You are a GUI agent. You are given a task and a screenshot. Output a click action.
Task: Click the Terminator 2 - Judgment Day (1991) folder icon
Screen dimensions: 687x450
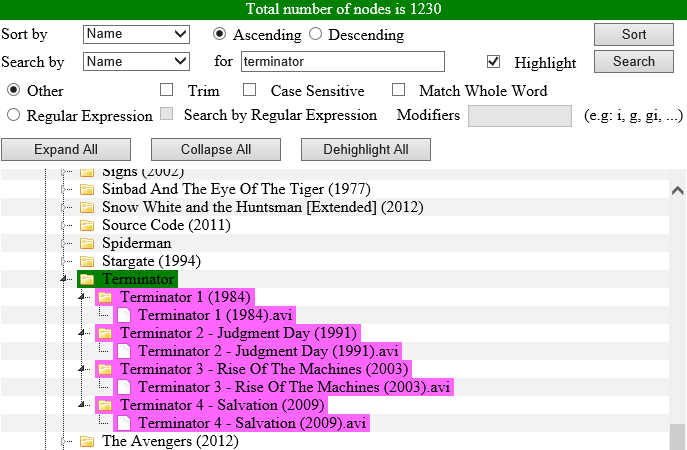(105, 333)
